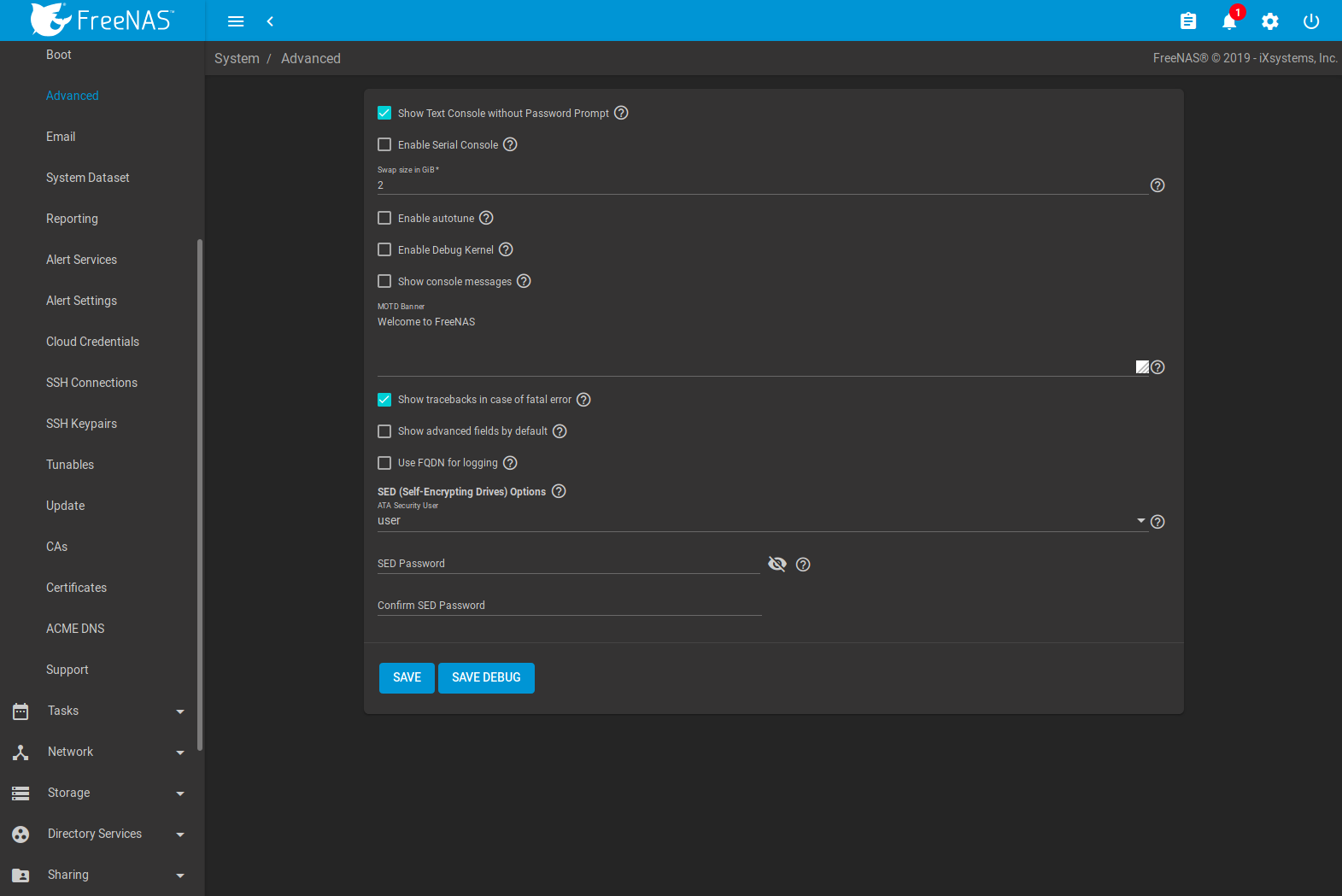Toggle SED password visibility eye icon
This screenshot has width=1342, height=896.
pyautogui.click(x=777, y=564)
